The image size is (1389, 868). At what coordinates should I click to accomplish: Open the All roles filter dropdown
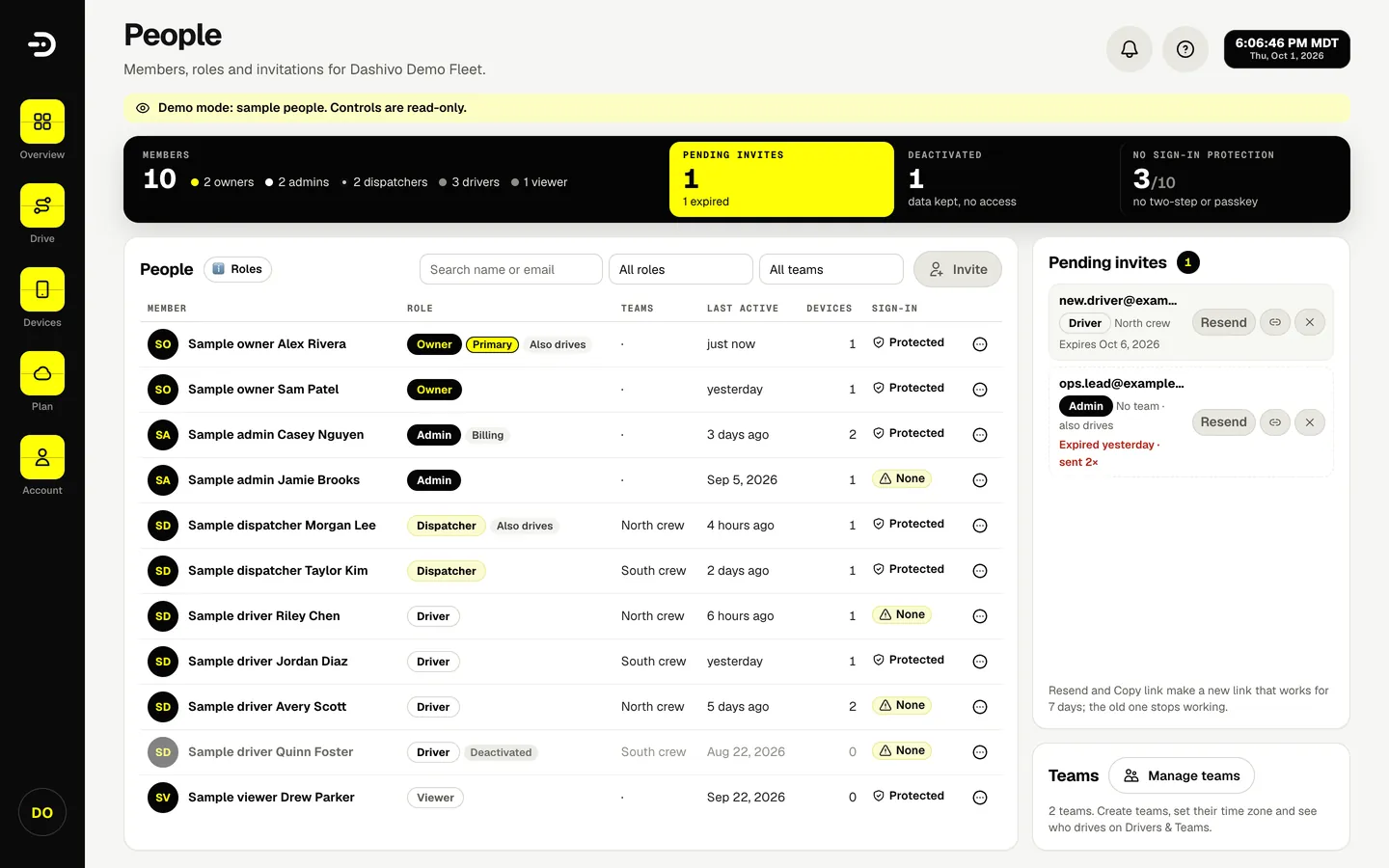click(681, 269)
